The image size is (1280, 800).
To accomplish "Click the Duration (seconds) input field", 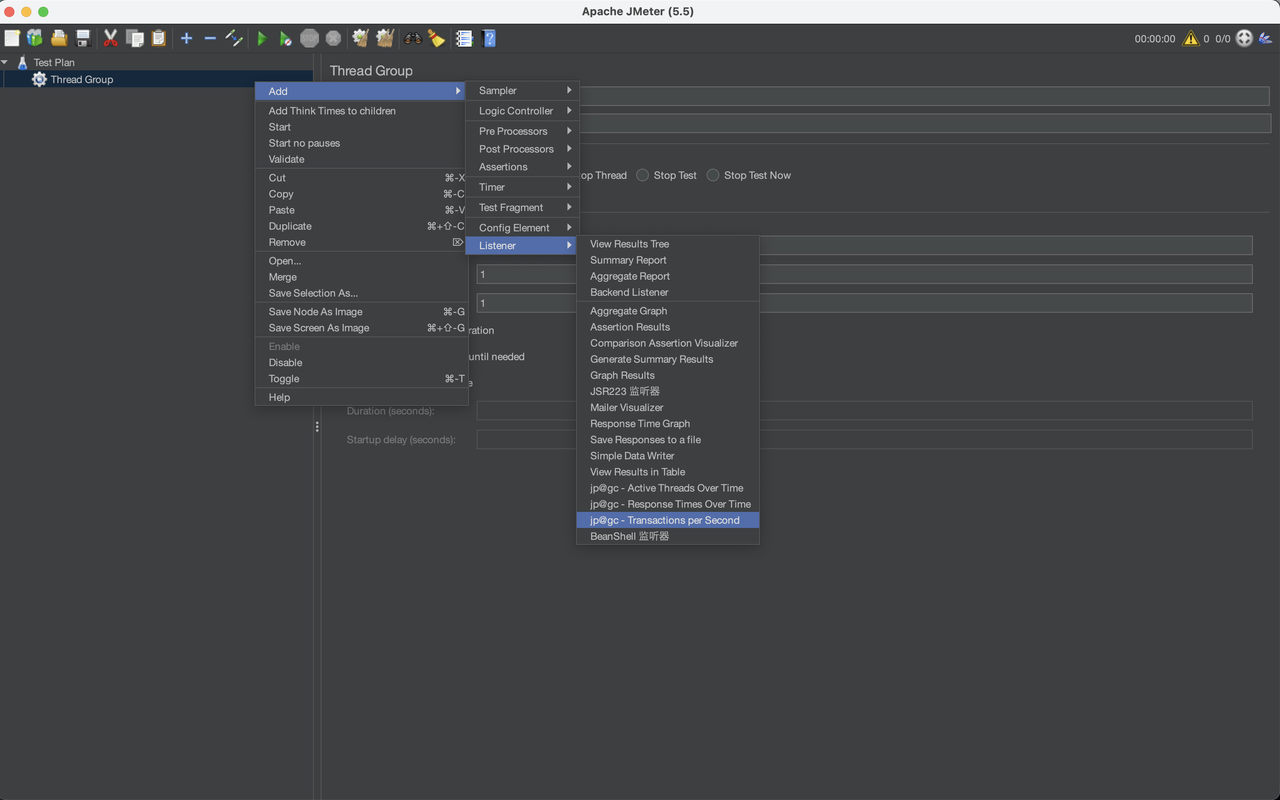I will pyautogui.click(x=864, y=411).
